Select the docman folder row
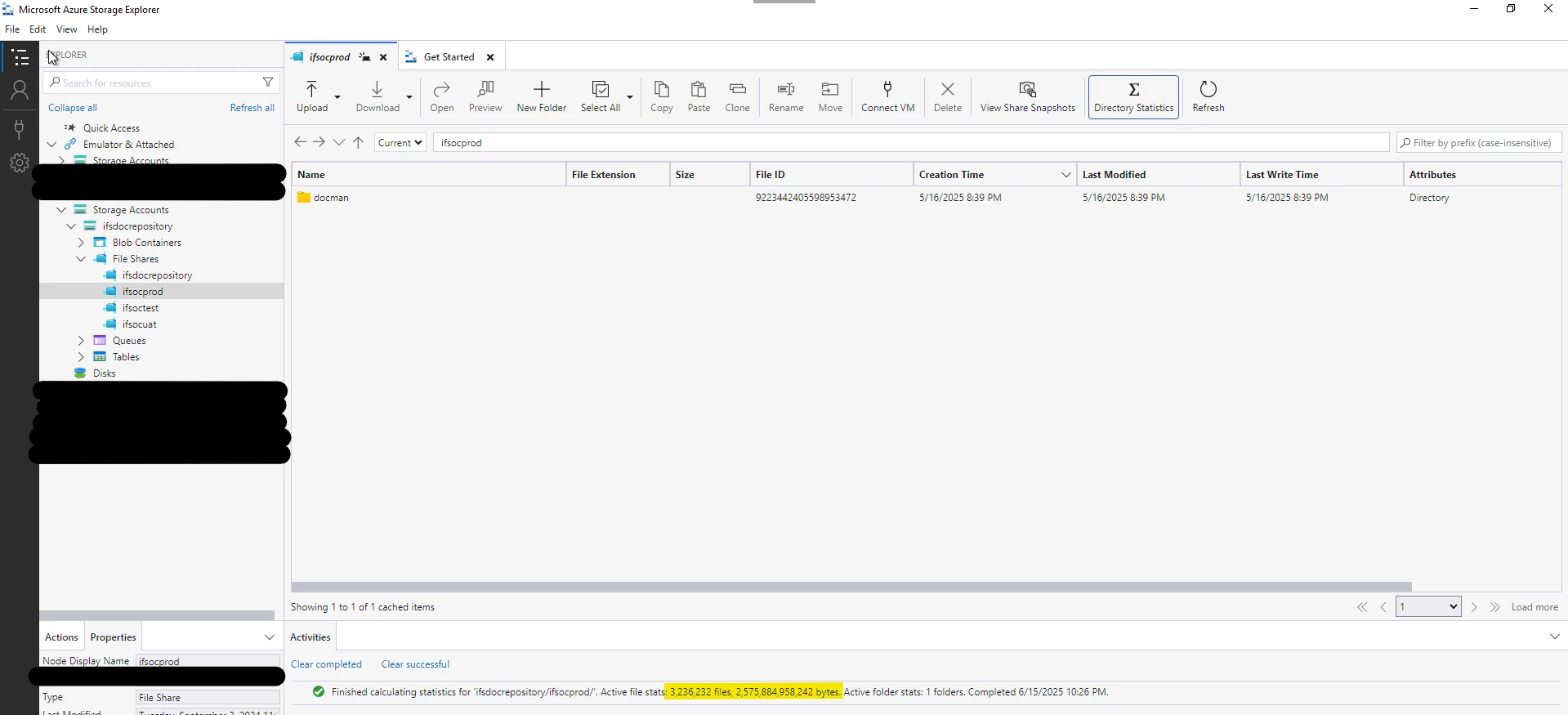The width and height of the screenshot is (1568, 715). coord(926,198)
